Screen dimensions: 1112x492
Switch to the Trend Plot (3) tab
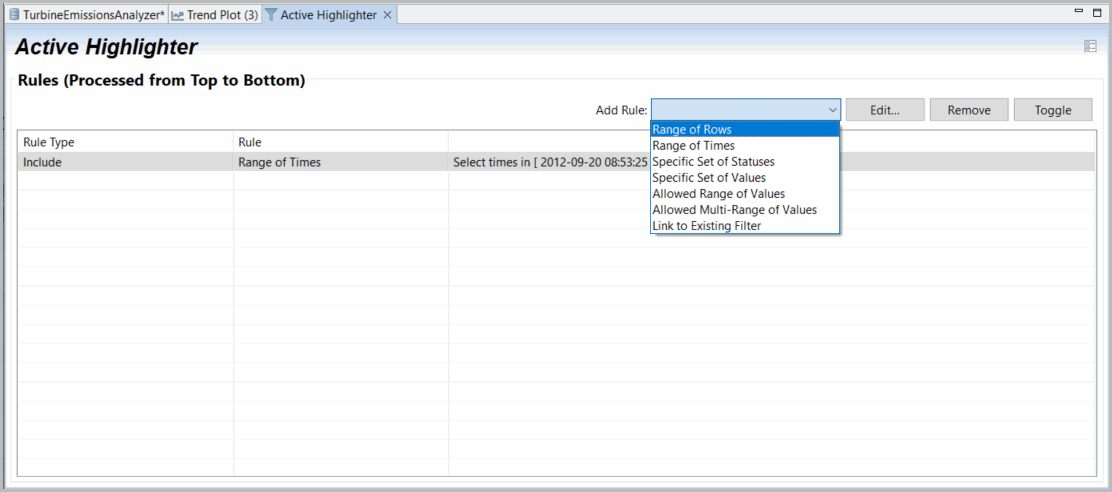[222, 16]
